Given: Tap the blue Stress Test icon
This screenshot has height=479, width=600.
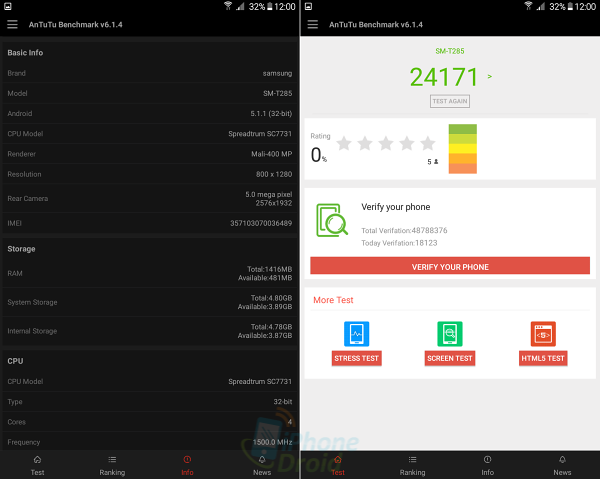Looking at the screenshot, I should click(357, 334).
